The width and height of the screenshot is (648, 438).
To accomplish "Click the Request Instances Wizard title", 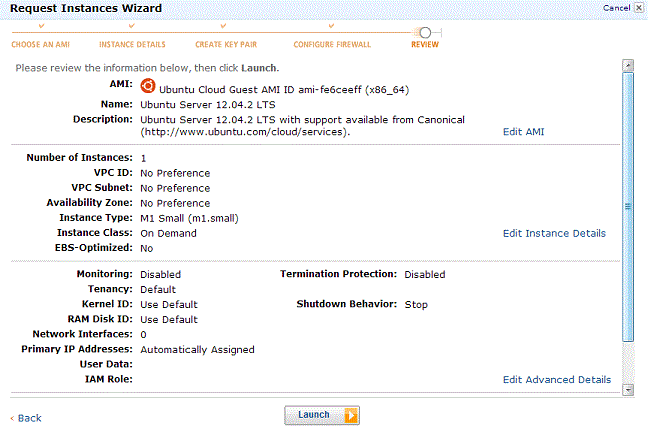I will point(86,8).
